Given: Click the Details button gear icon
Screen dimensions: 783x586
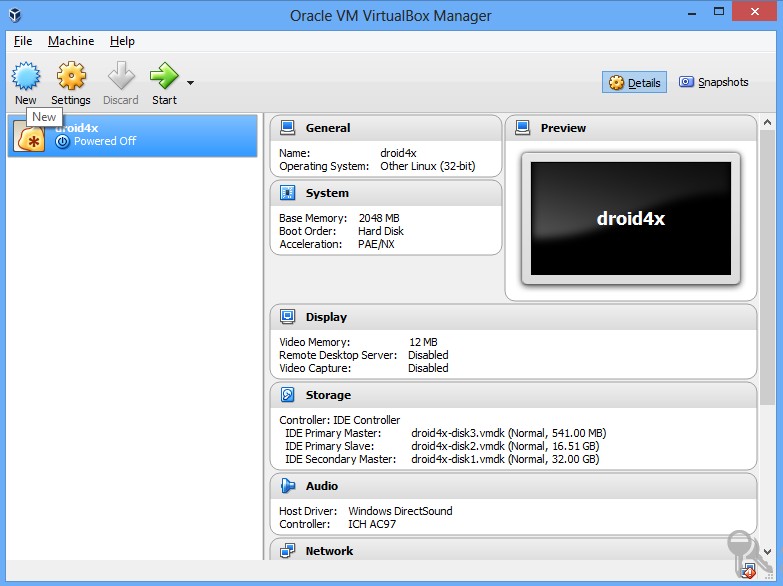Looking at the screenshot, I should coord(617,82).
